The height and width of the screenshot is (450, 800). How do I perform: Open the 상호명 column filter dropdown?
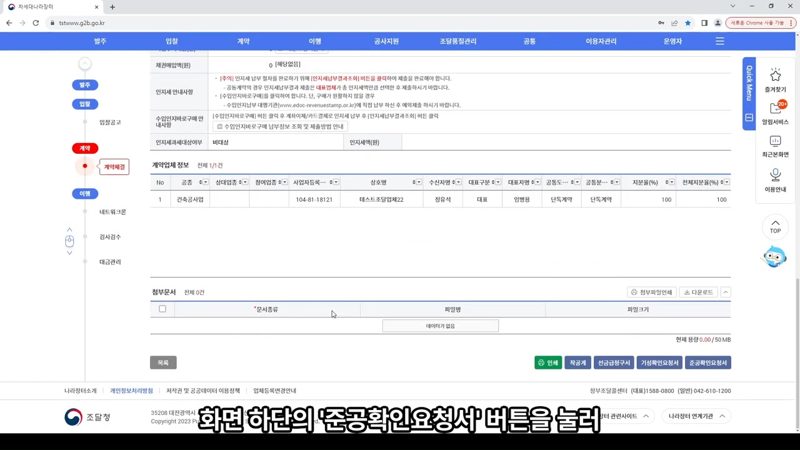click(417, 182)
